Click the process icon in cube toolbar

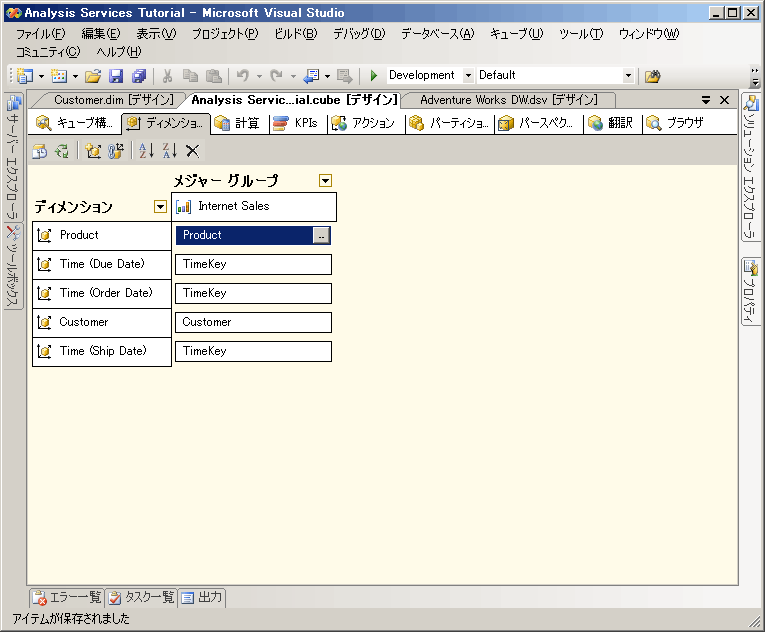click(x=40, y=151)
